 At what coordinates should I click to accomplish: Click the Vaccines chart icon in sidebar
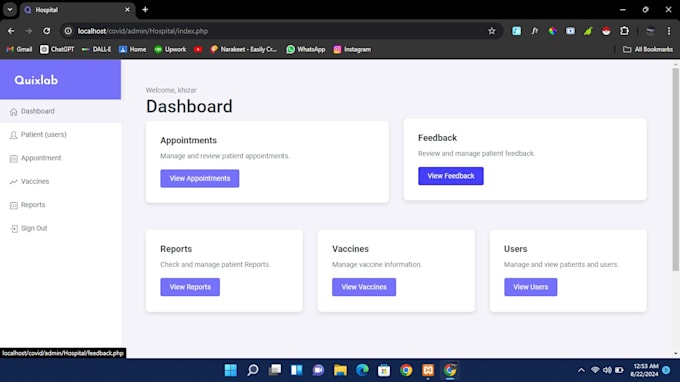[13, 182]
